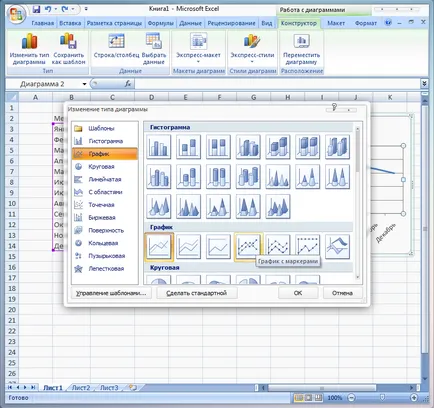This screenshot has height=408, width=434.
Task: Click the dialog gallery scrollbar down arrow
Action: point(358,277)
